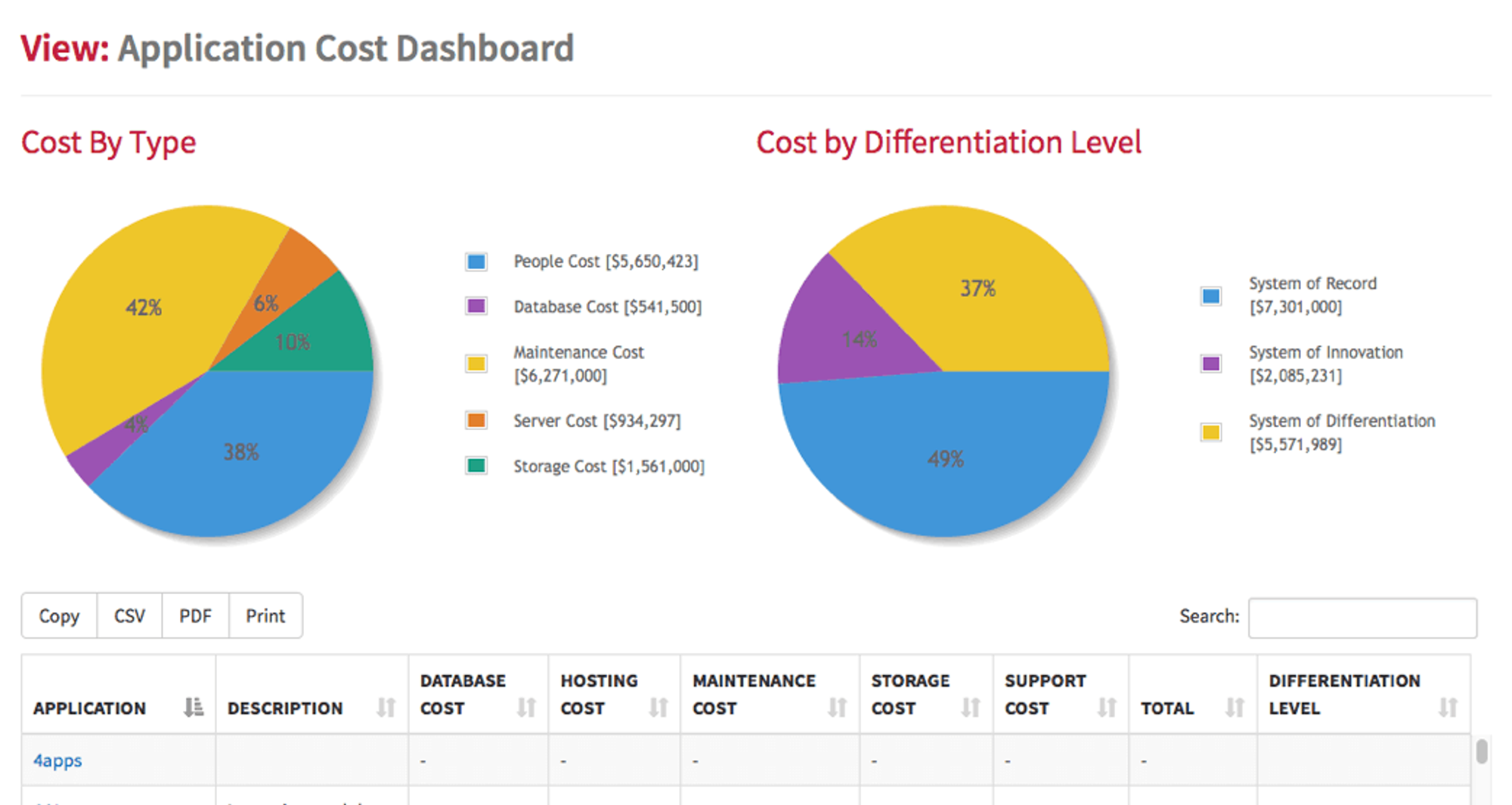This screenshot has height=805, width=1512.
Task: Sort by the Hosting Cost column sort icon
Action: click(x=658, y=707)
